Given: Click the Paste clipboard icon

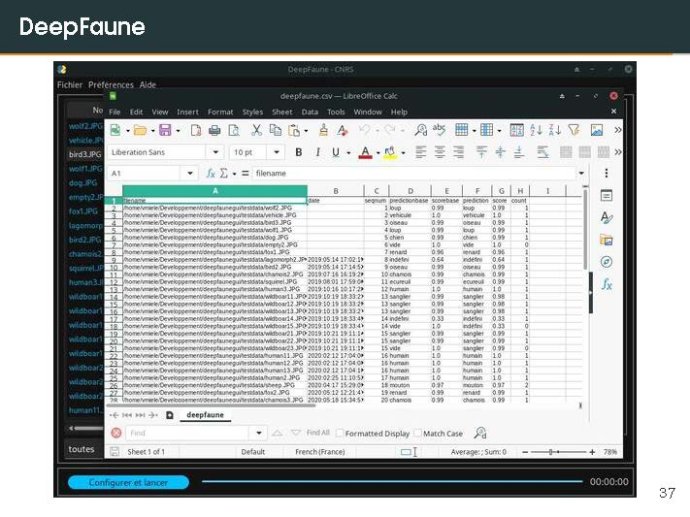Looking at the screenshot, I should [x=294, y=130].
